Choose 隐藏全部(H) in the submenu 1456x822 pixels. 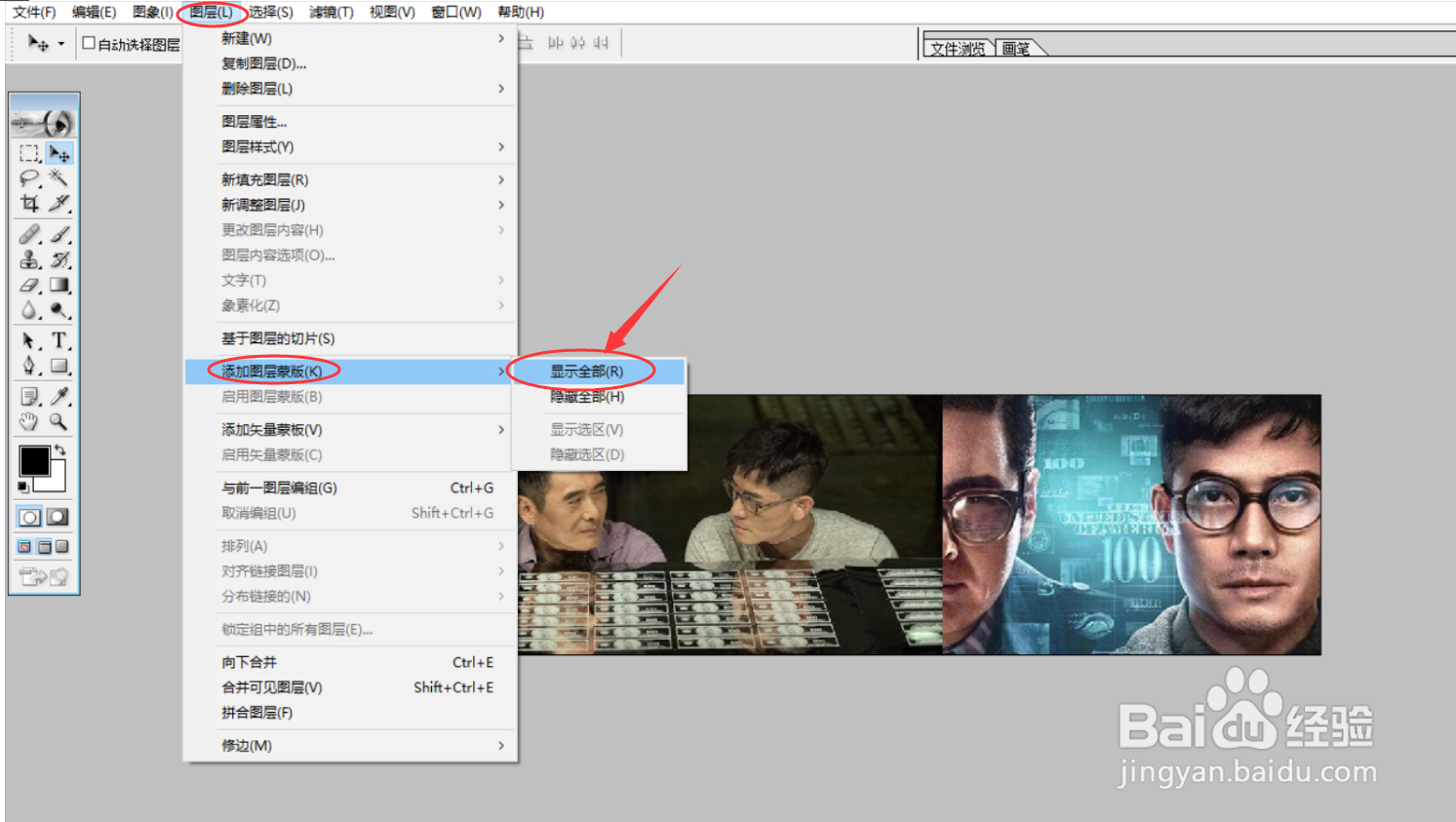click(600, 397)
